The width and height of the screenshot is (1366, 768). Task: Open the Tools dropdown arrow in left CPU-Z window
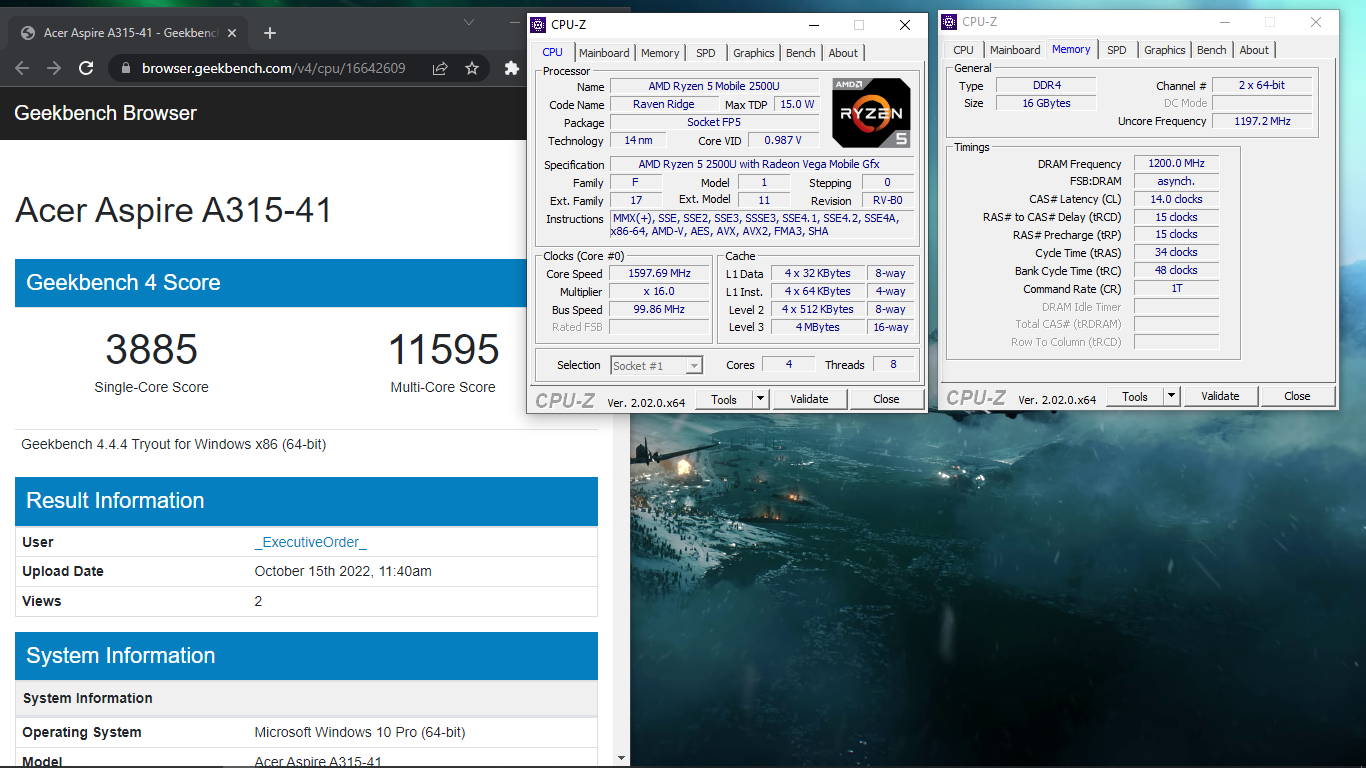[760, 399]
